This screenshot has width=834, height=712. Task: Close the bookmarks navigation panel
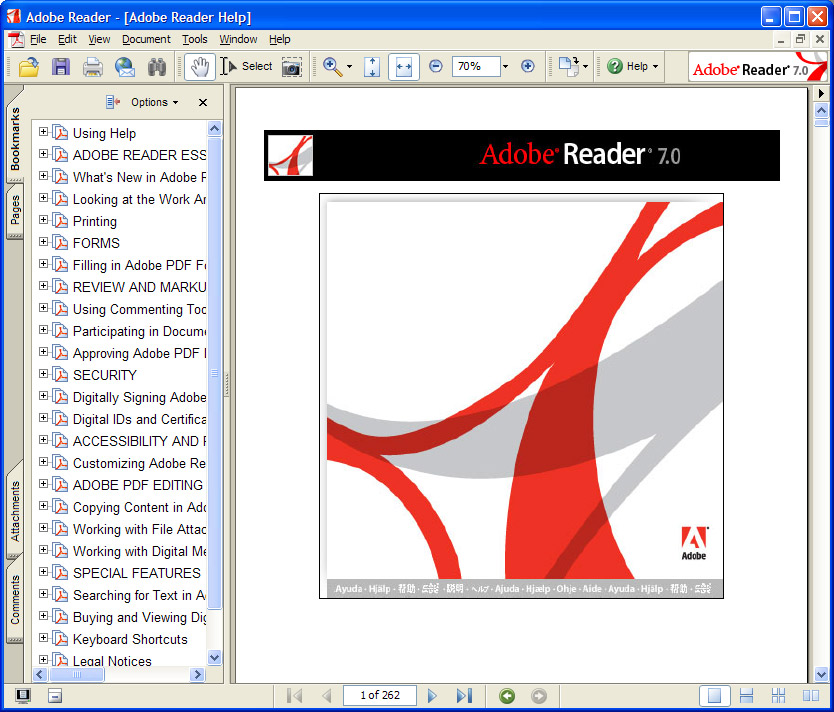point(203,103)
